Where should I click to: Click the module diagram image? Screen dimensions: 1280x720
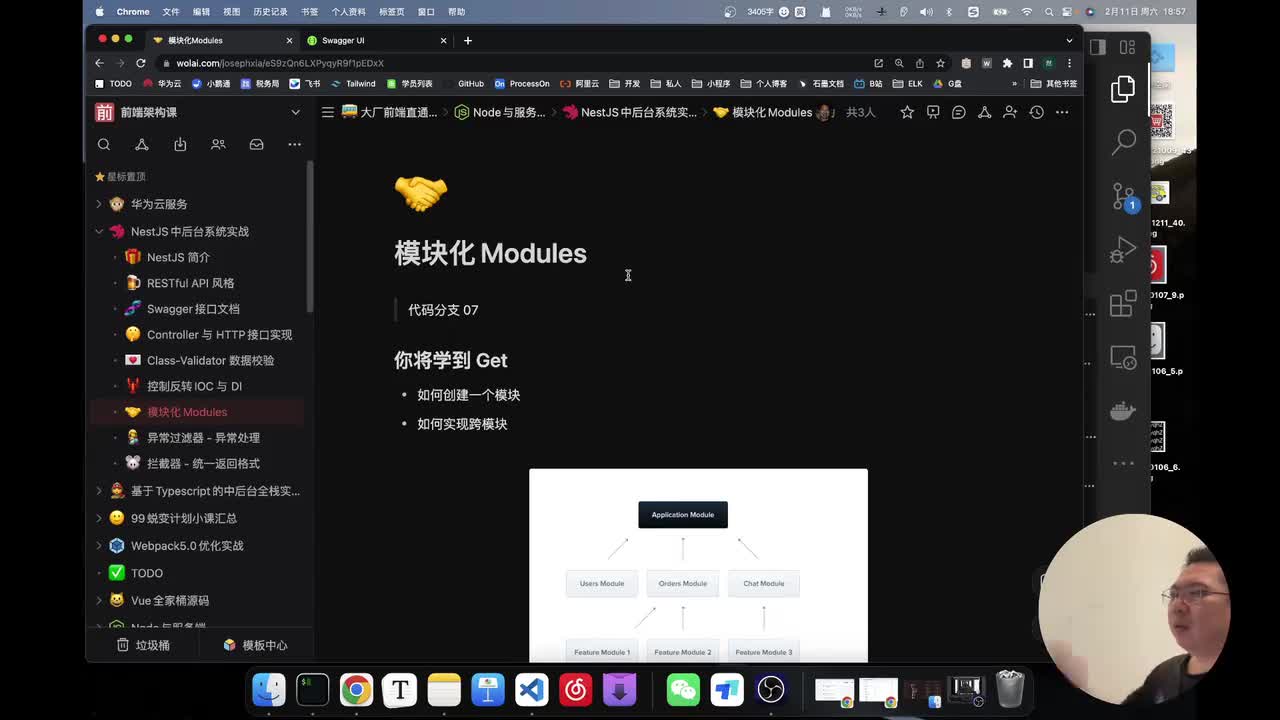point(698,565)
